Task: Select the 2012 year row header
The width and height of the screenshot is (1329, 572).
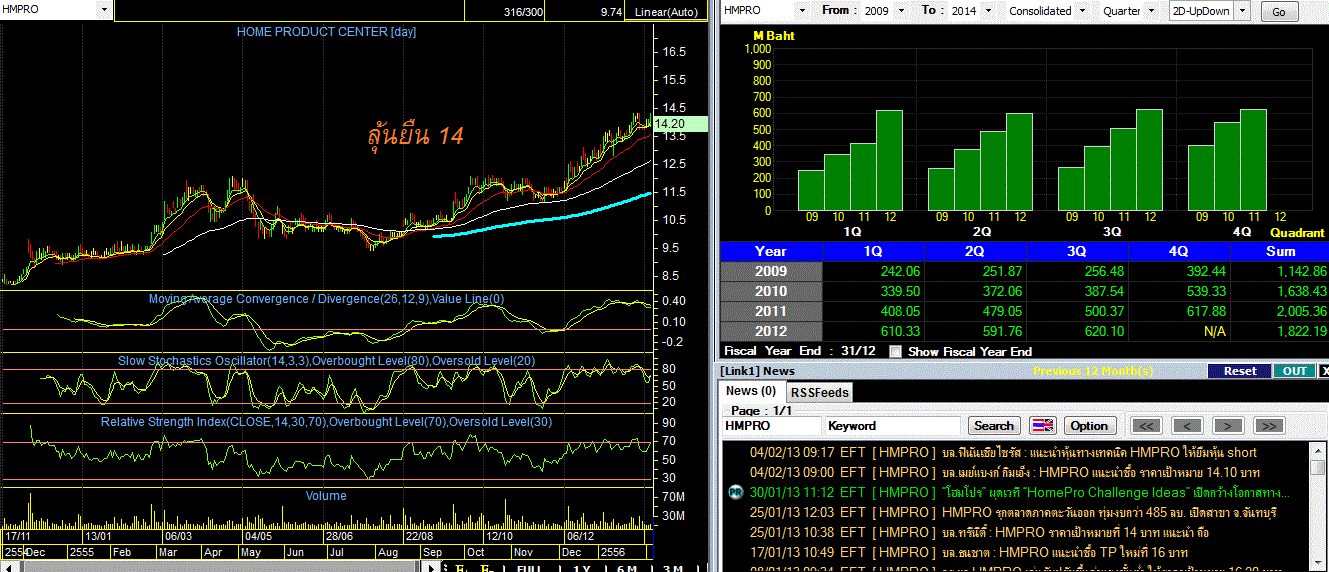Action: point(771,331)
